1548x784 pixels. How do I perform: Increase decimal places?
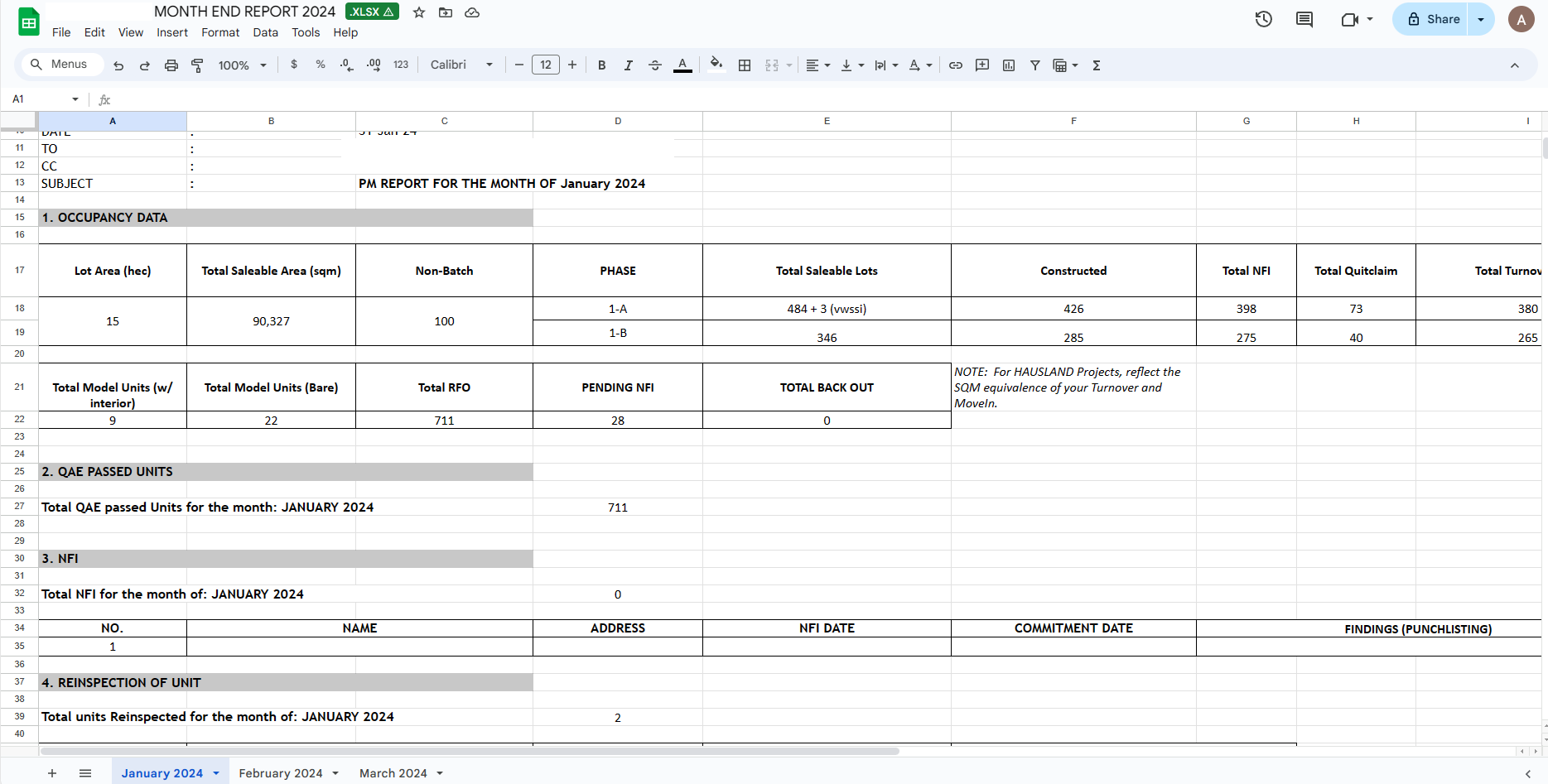tap(374, 65)
